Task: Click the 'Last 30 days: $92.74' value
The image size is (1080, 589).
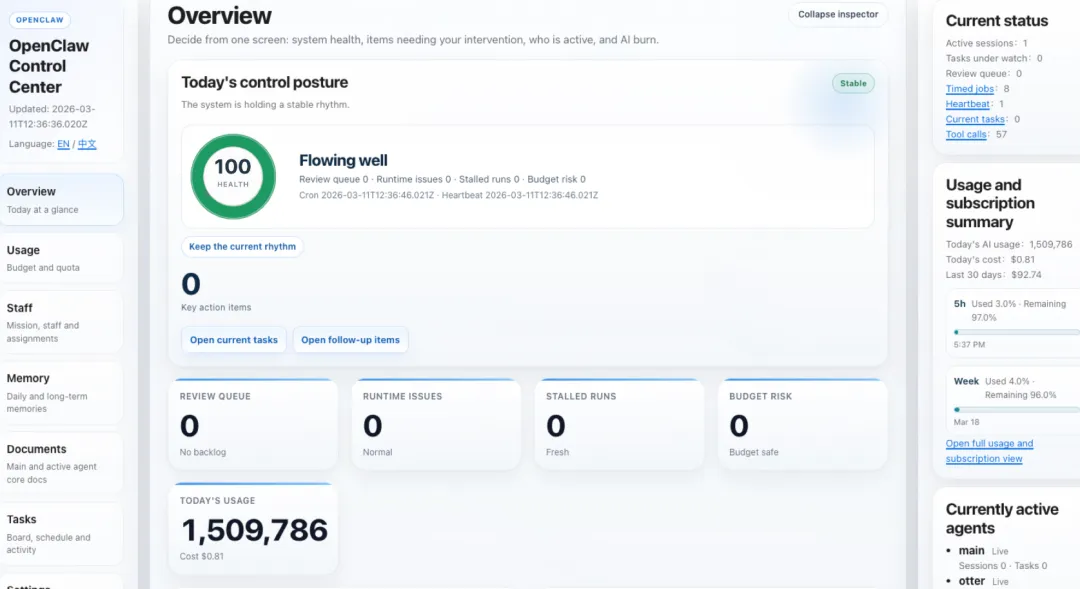Action: [x=993, y=275]
